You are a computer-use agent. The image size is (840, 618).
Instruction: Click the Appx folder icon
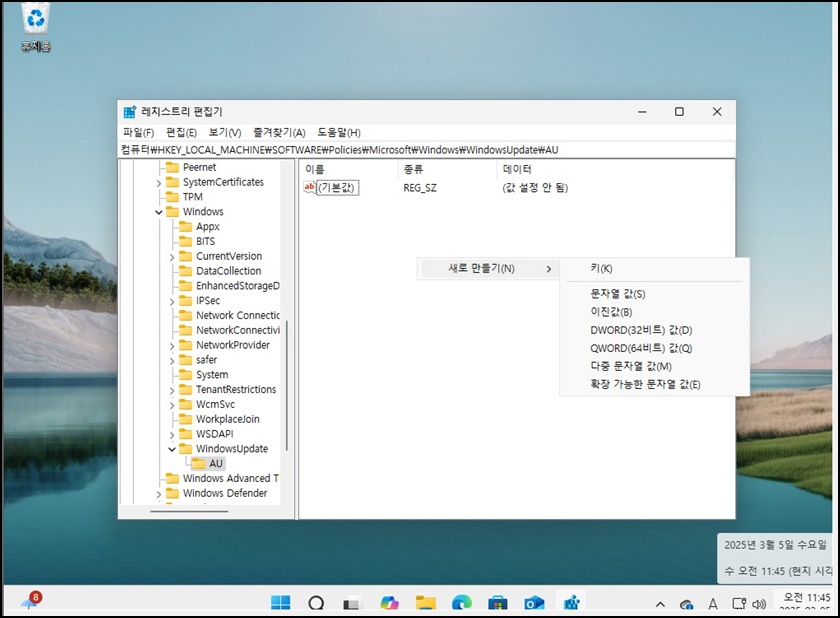click(185, 227)
